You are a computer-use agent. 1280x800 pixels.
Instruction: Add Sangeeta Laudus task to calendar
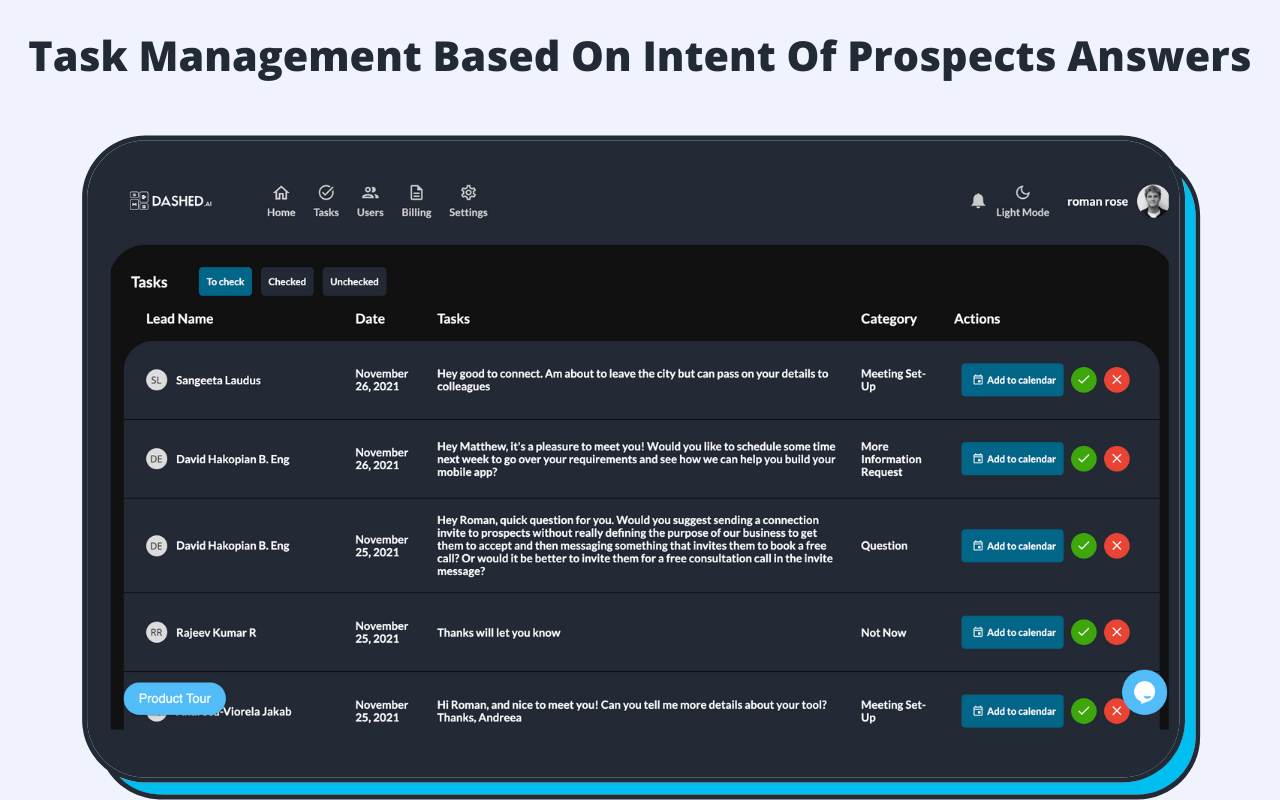coord(1012,380)
